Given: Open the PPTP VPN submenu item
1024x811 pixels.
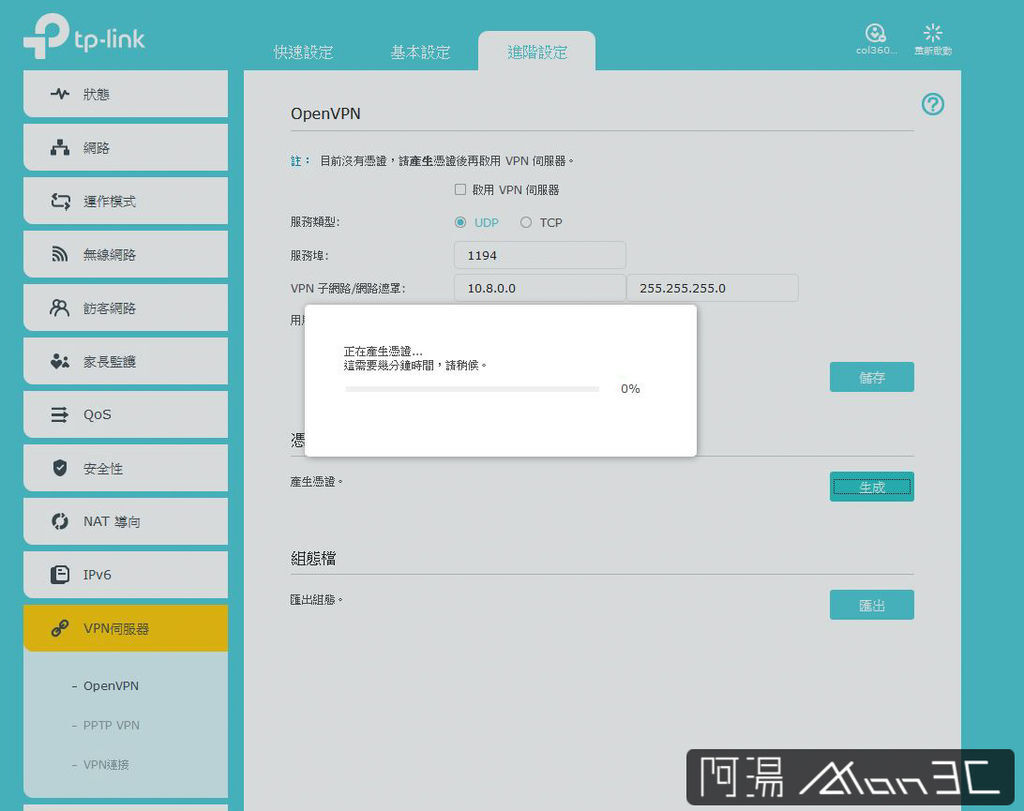Looking at the screenshot, I should [111, 725].
